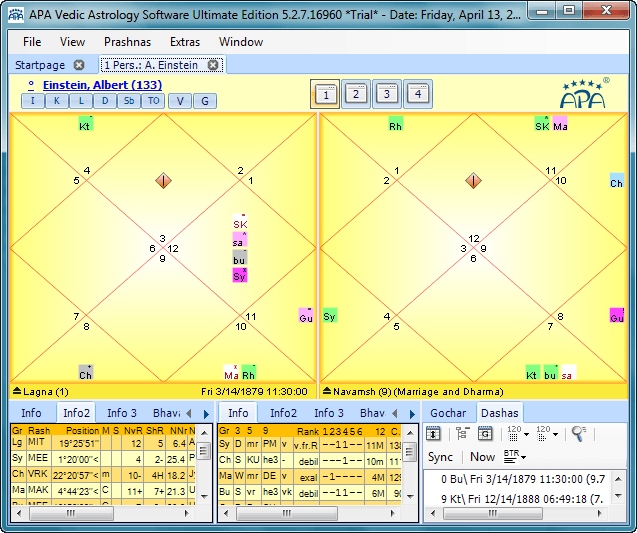Switch to the Gochar tab
Image resolution: width=637 pixels, height=533 pixels.
pos(448,413)
